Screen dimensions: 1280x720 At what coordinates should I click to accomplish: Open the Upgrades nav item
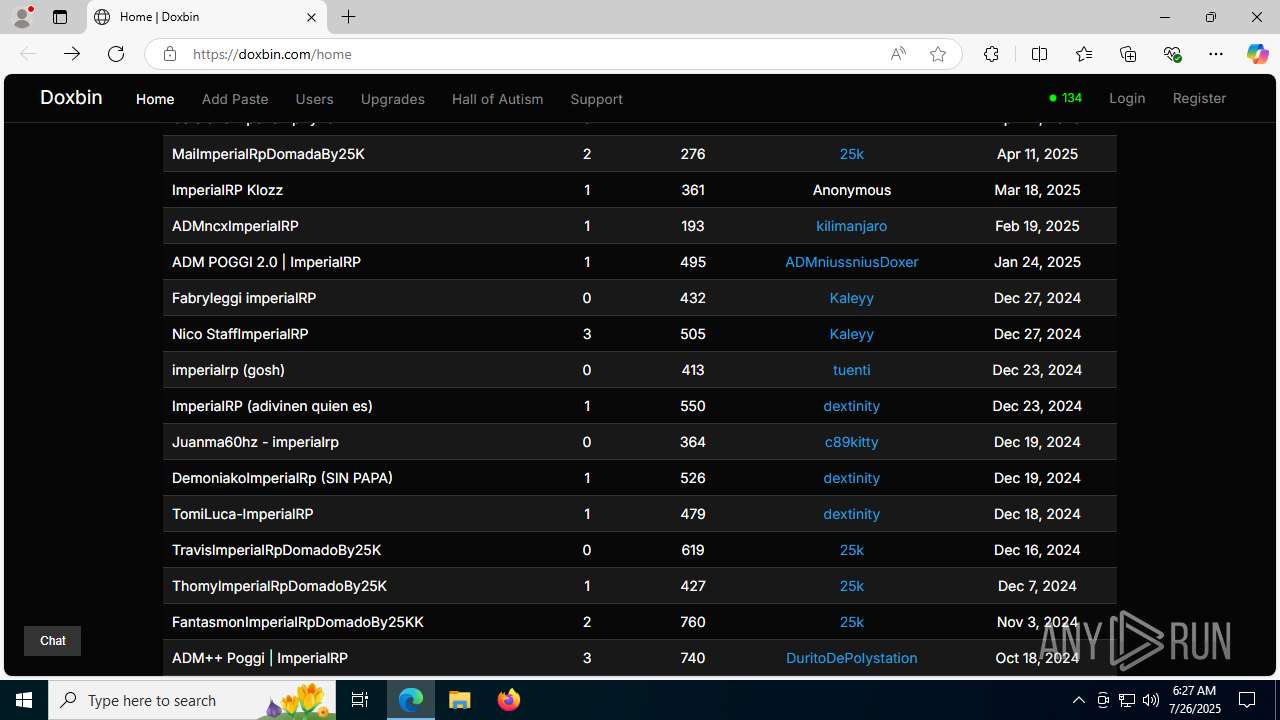393,99
